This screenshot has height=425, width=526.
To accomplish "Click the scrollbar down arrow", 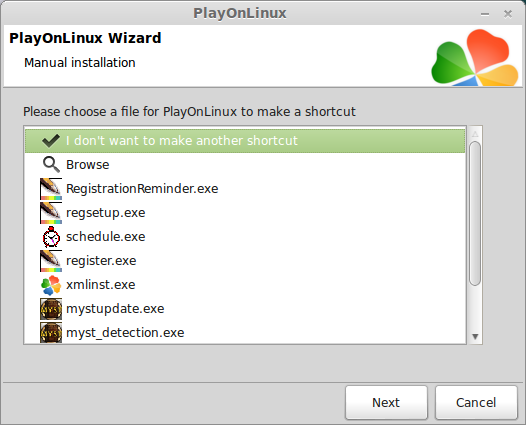I will pyautogui.click(x=475, y=336).
